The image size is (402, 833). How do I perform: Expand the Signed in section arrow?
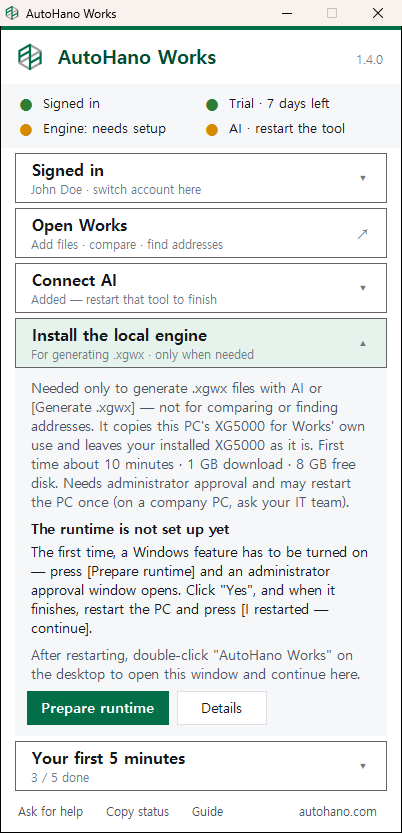pos(363,178)
